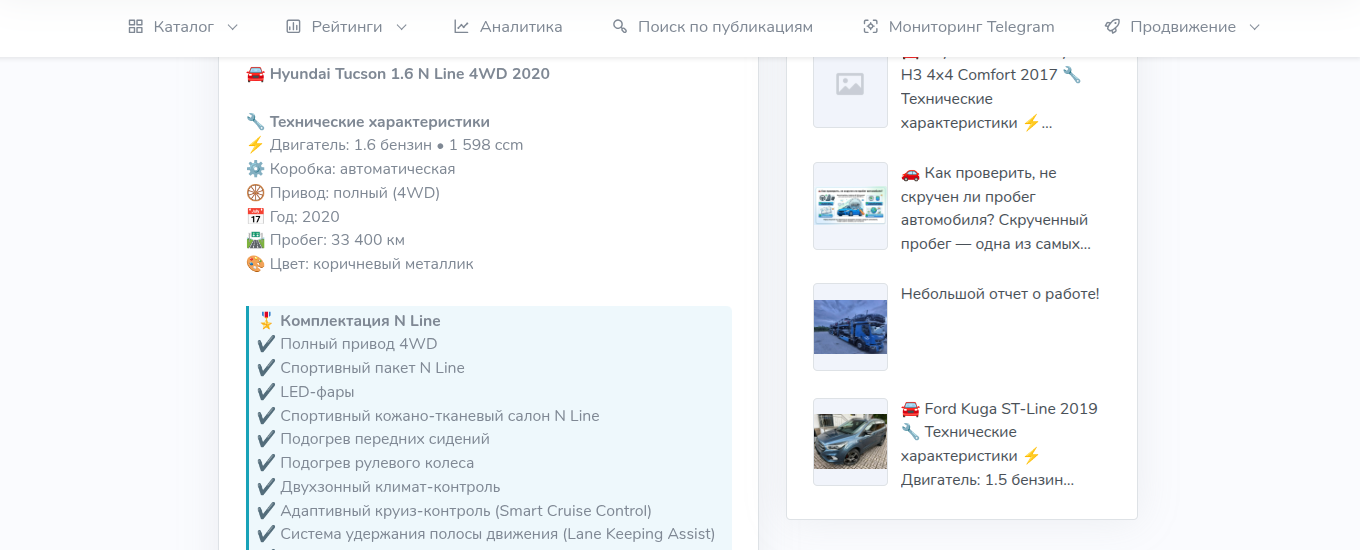Click the Коробка: автоматическая line
Viewport: 1360px width, 550px height.
[x=351, y=169]
